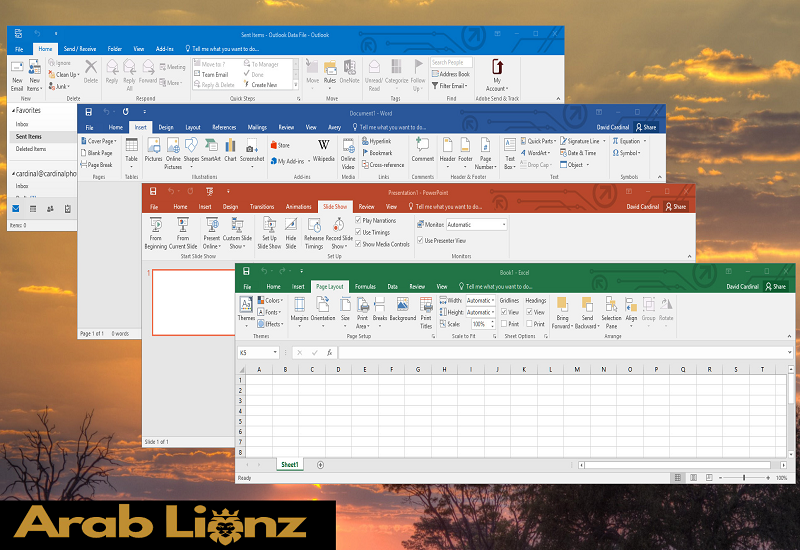Click OneNote icon in Outlook ribbon

349,72
